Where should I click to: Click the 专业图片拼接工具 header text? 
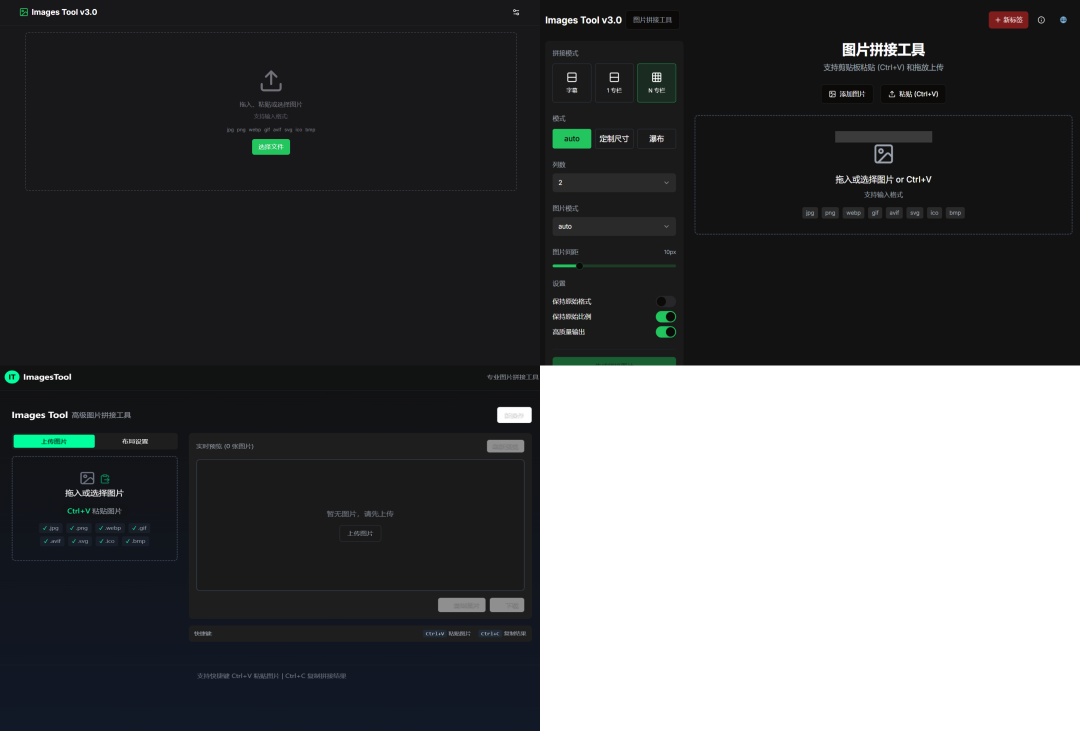coord(512,377)
